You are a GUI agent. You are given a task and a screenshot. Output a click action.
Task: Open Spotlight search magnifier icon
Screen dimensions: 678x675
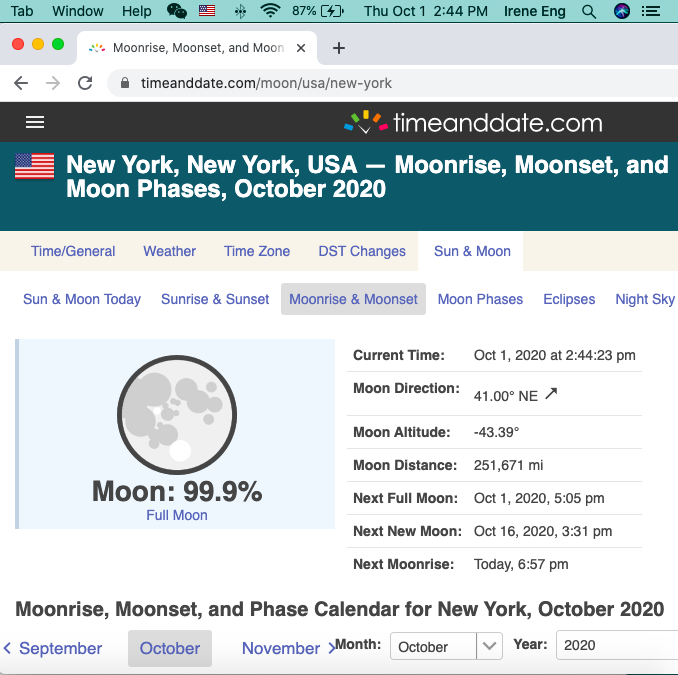(x=588, y=11)
